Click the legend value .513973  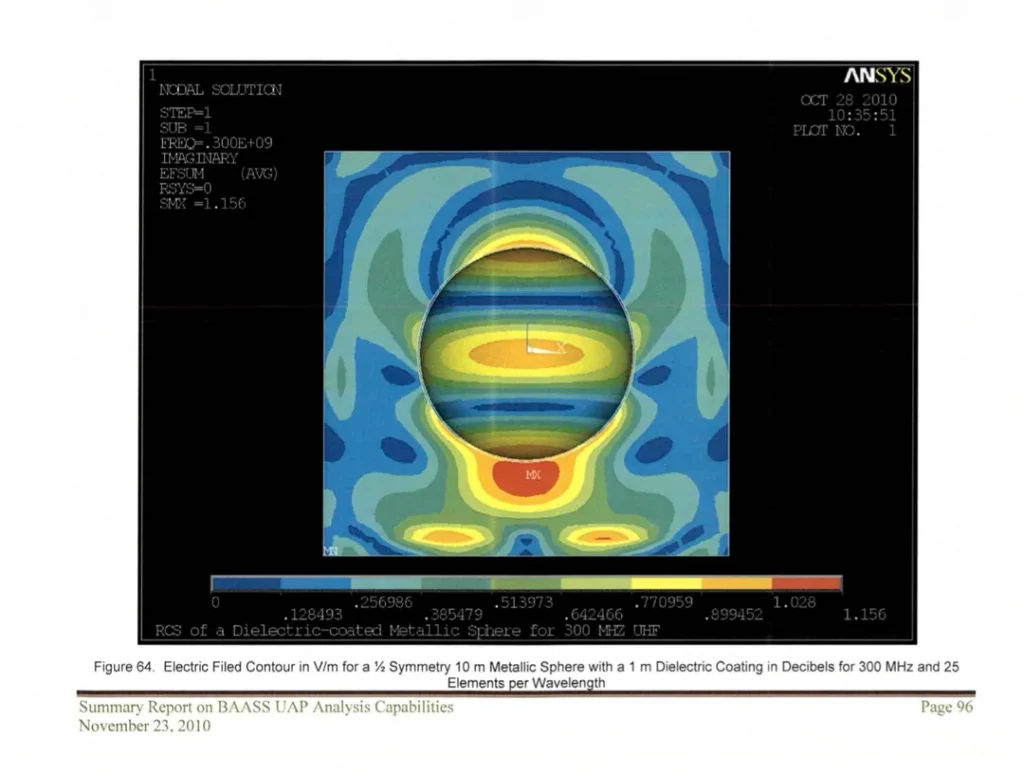[523, 602]
